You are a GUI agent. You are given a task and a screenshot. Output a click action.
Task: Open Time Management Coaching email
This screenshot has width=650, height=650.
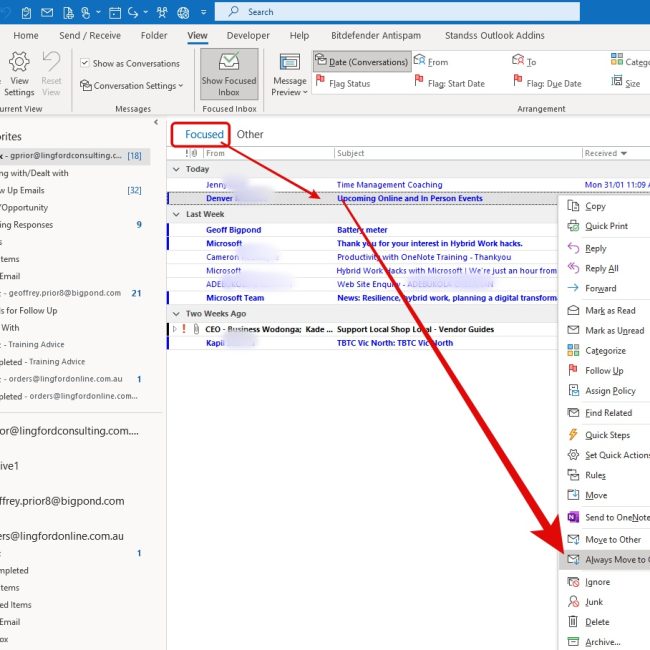click(x=389, y=185)
